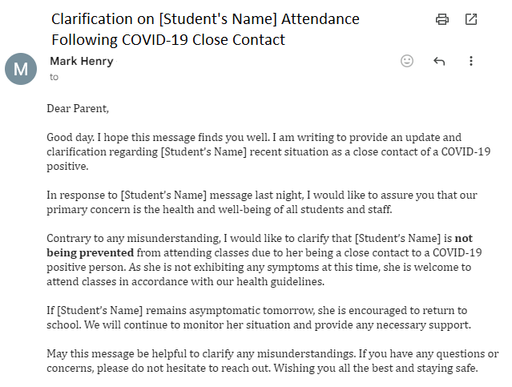Screen dimensions: 512x387
Task: Click the 'Dear Parent,' greeting line
Action: (x=78, y=108)
